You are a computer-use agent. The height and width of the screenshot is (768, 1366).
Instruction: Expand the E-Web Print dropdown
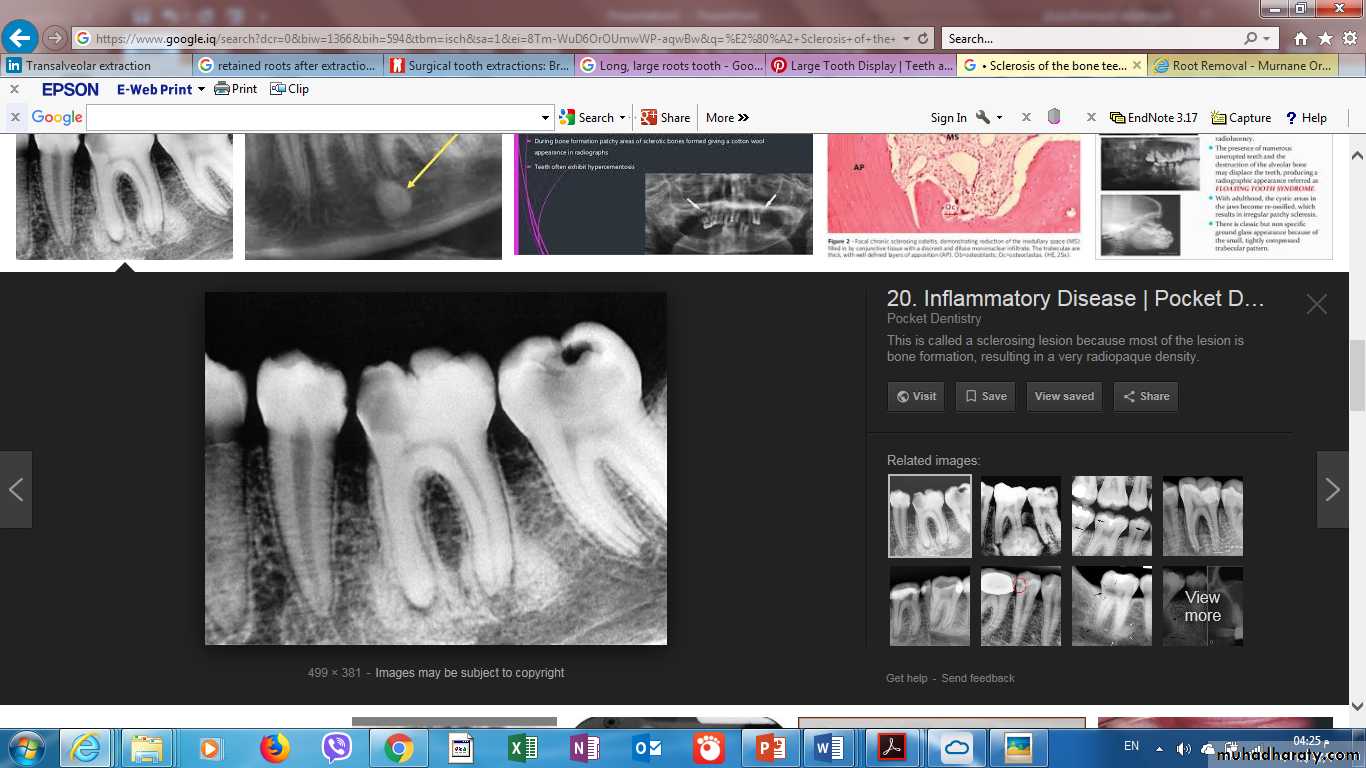point(201,89)
